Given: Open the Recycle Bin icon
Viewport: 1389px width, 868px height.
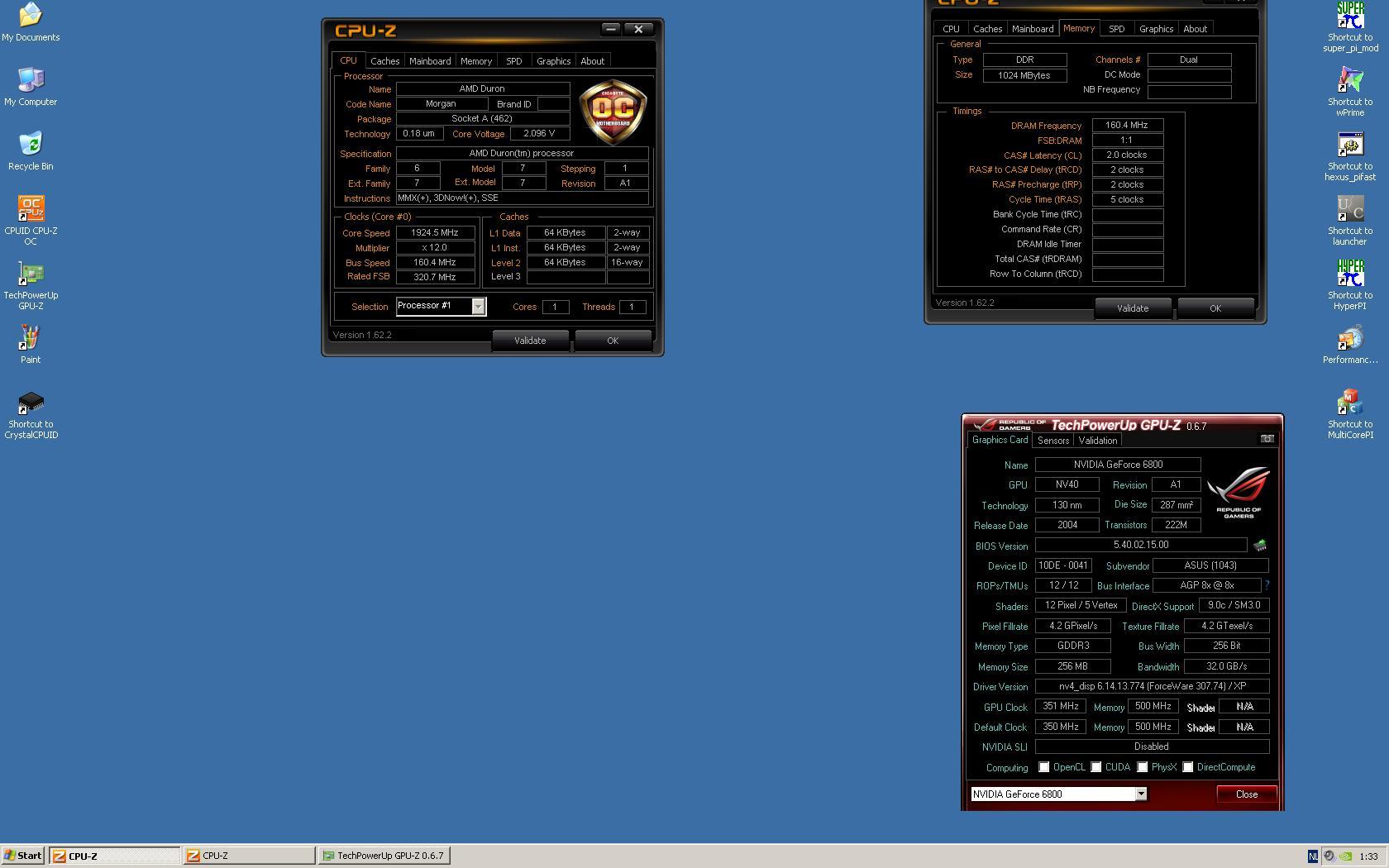Looking at the screenshot, I should pos(31,150).
